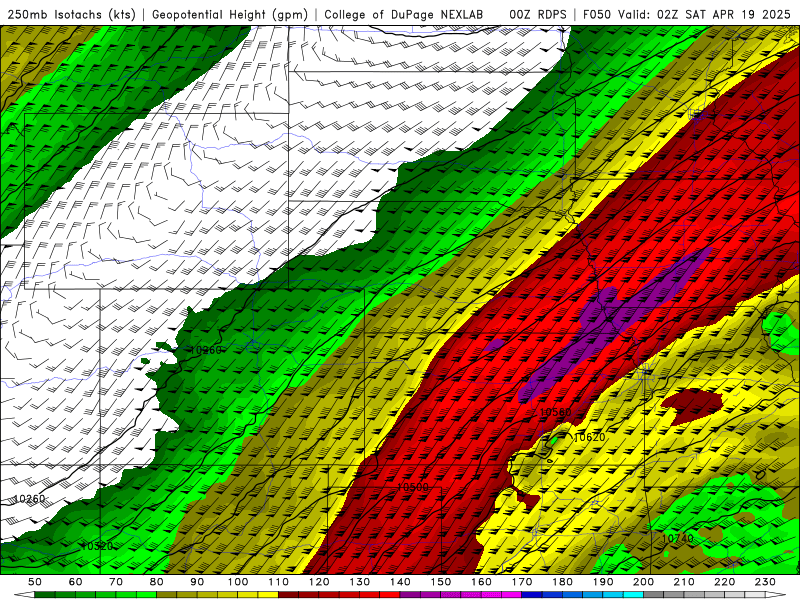Click the 160 value on the color scale
The width and height of the screenshot is (800, 600).
click(x=481, y=582)
